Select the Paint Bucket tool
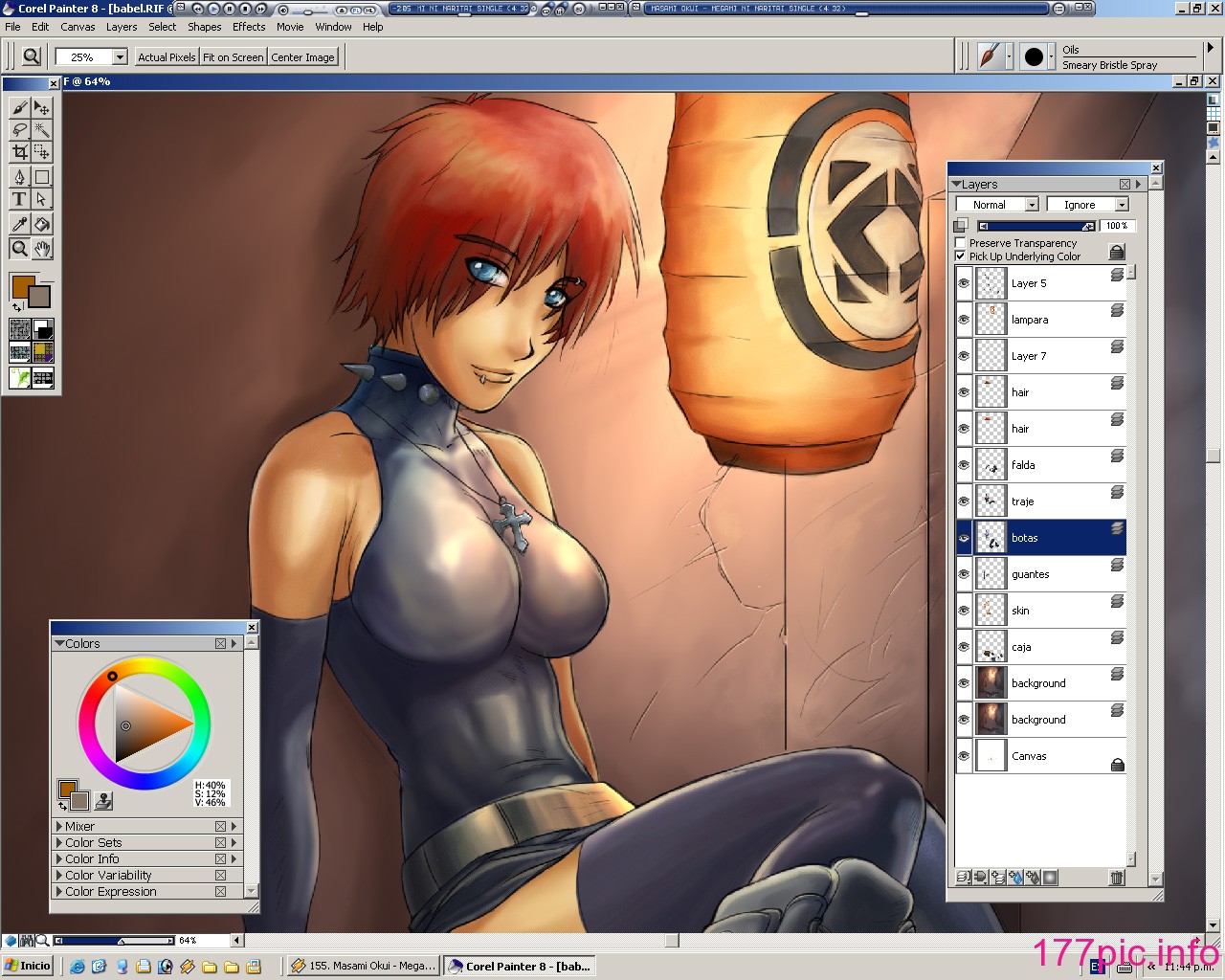 (x=42, y=224)
